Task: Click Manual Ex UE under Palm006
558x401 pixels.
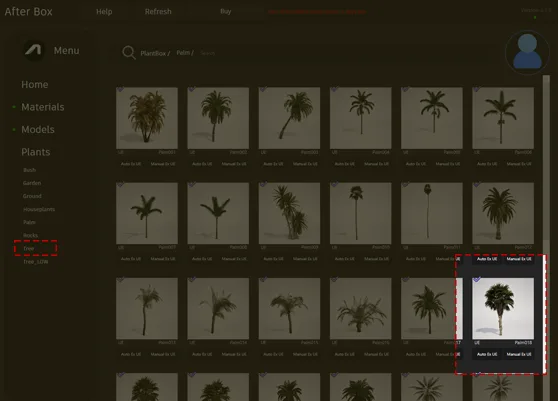Action: click(519, 164)
